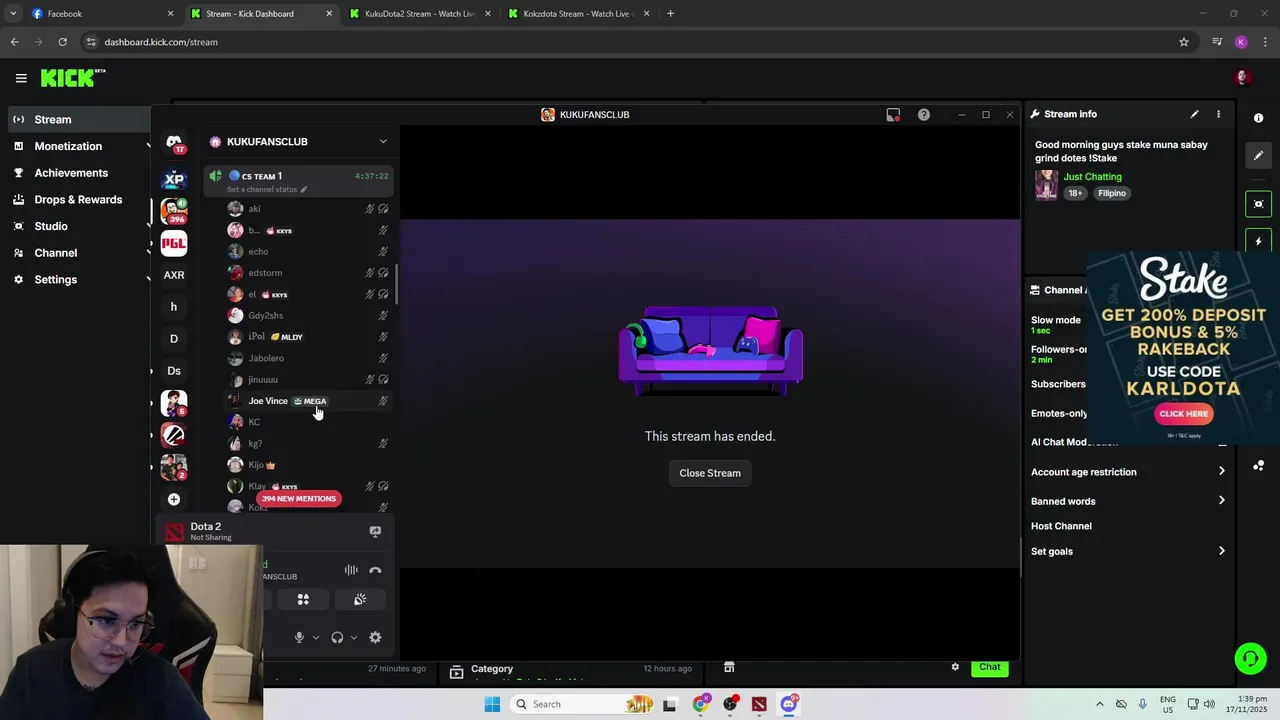1280x720 pixels.
Task: Open Achievements in Kick sidebar
Action: (77, 173)
